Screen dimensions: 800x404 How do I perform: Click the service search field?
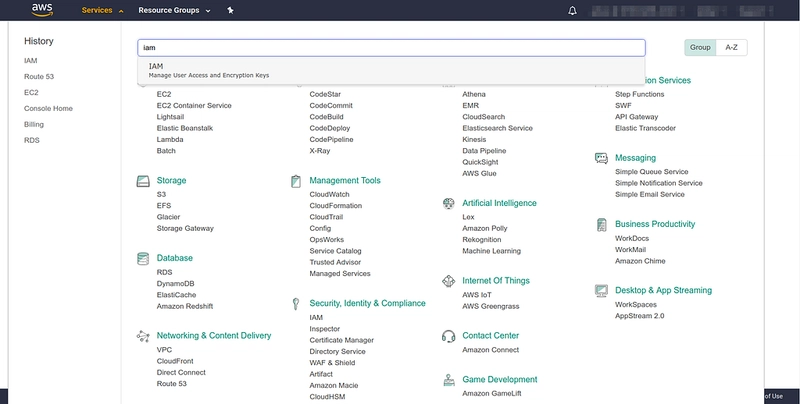pos(390,47)
